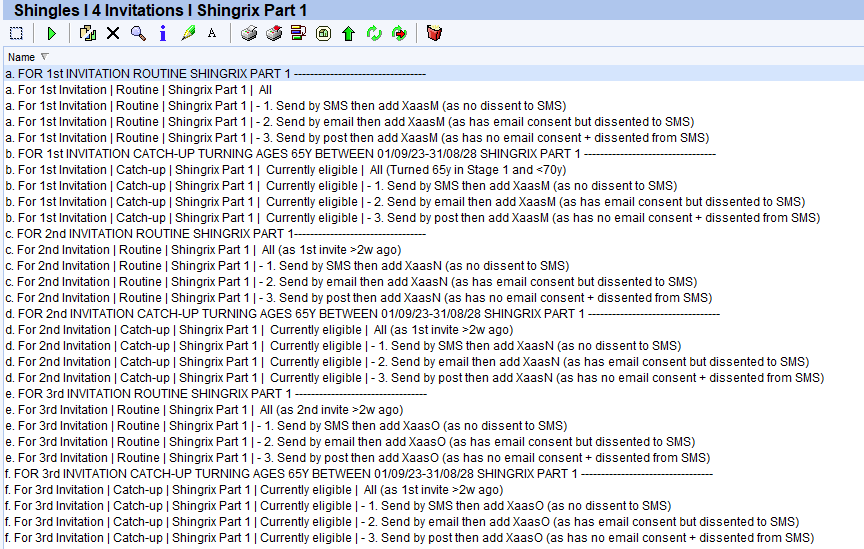Select 'f. For 3rd Invitation | Catch-up' All row
Image resolution: width=864 pixels, height=549 pixels.
(x=434, y=489)
